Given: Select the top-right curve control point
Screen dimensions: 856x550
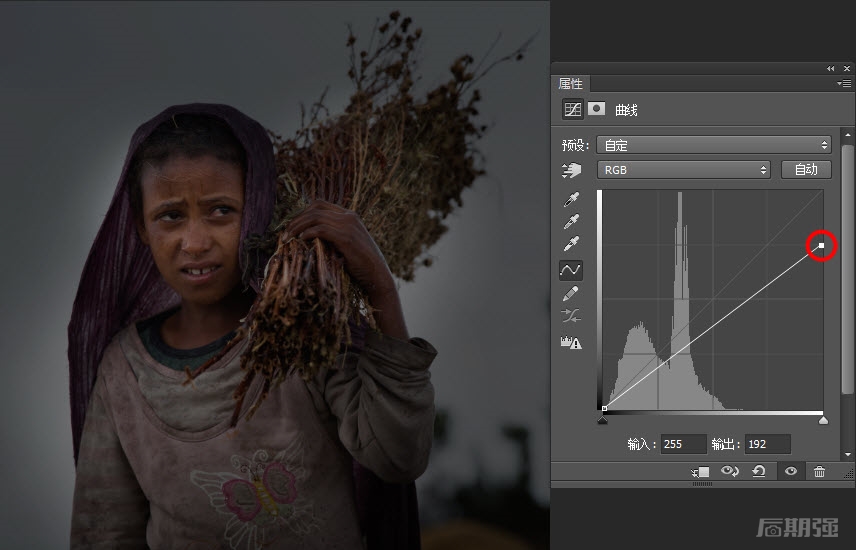Looking at the screenshot, I should [822, 246].
